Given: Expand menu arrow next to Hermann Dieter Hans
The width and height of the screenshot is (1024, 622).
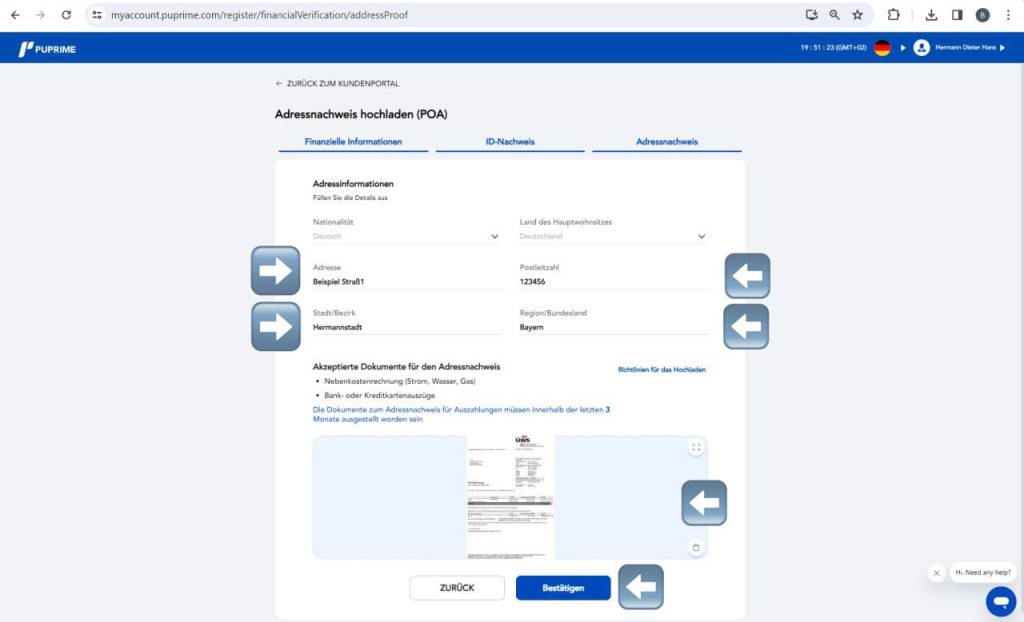Looking at the screenshot, I should pos(1002,48).
